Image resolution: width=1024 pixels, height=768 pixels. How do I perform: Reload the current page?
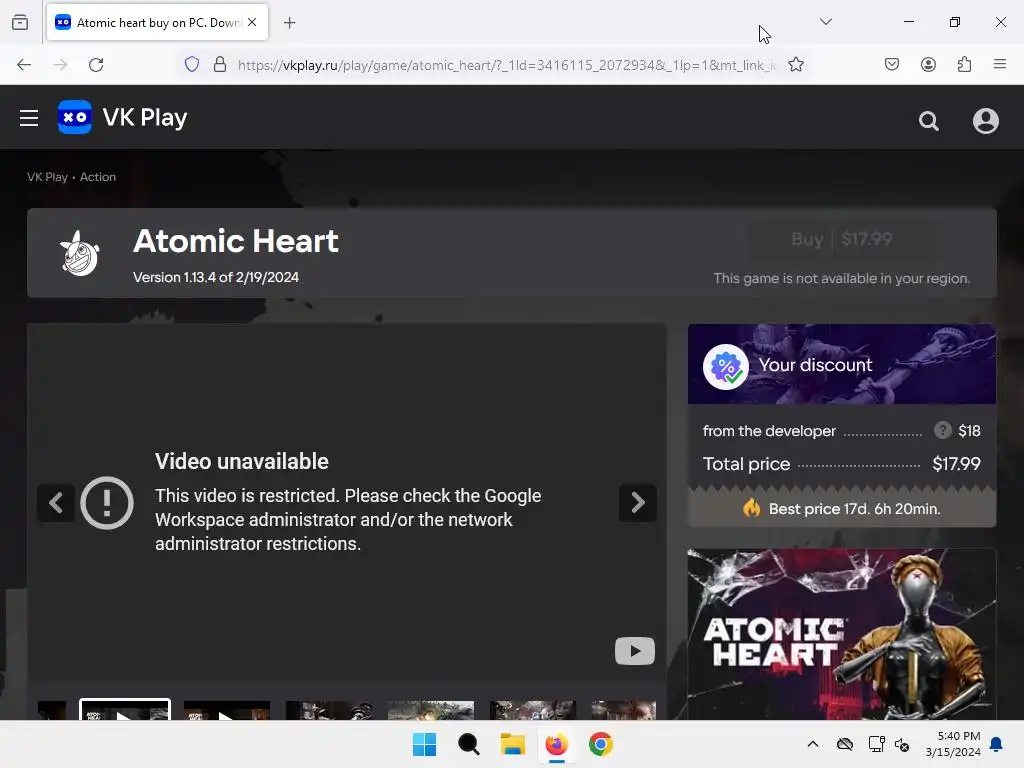click(96, 65)
